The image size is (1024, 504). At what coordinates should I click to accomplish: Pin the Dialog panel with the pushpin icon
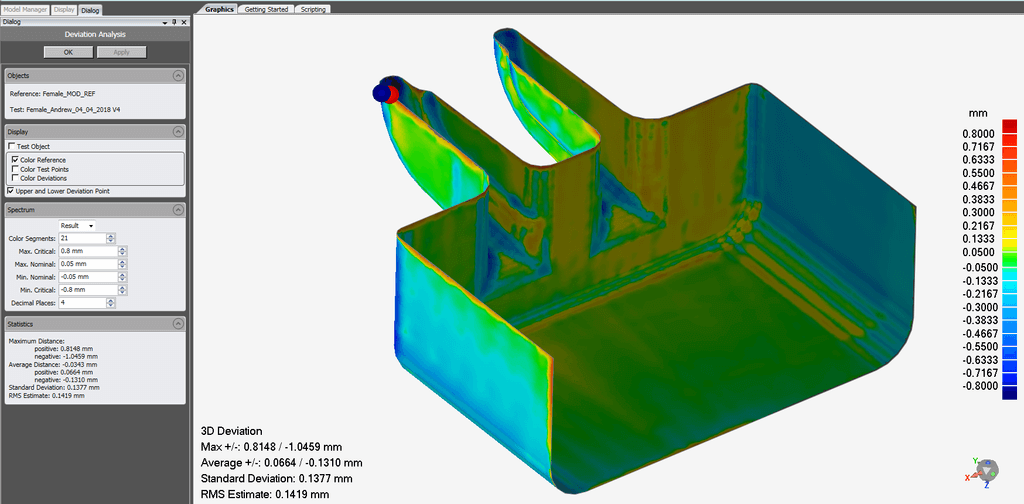point(174,22)
